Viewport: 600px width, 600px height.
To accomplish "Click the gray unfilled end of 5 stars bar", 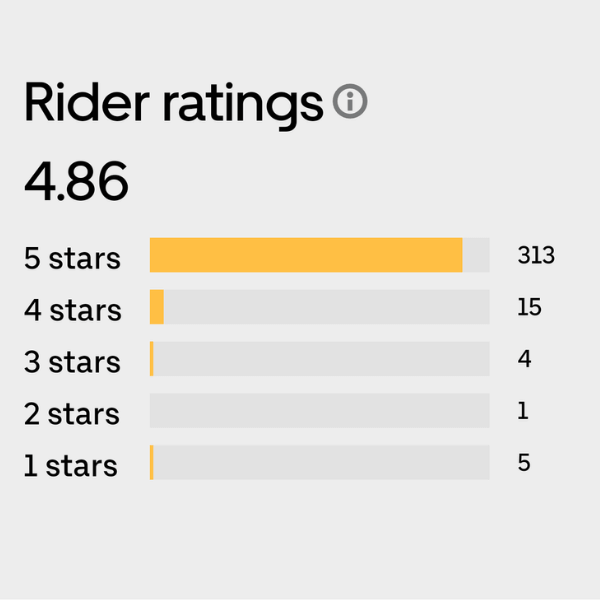I will click(x=476, y=255).
